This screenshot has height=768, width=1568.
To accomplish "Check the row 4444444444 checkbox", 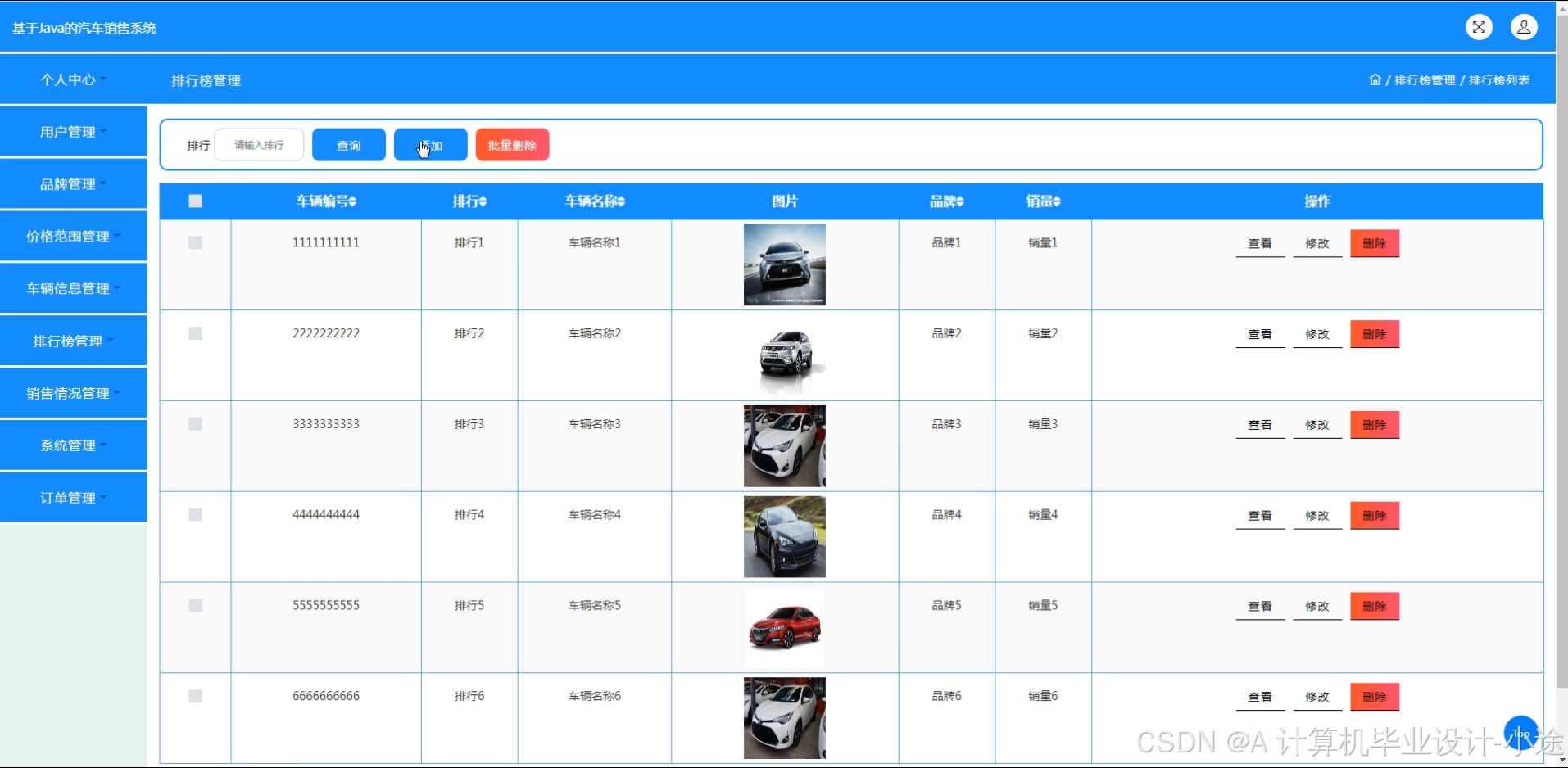I will pyautogui.click(x=195, y=515).
